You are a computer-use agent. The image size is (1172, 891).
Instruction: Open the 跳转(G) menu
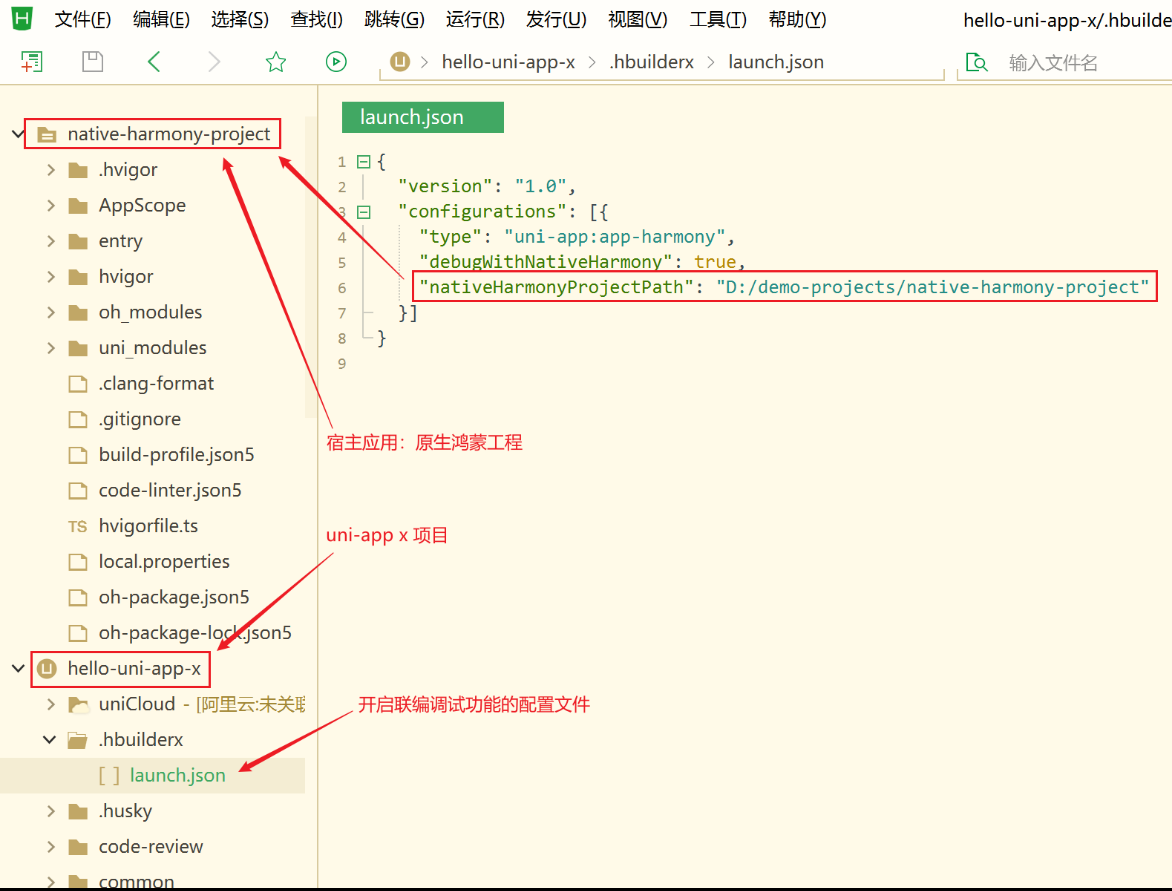point(395,19)
